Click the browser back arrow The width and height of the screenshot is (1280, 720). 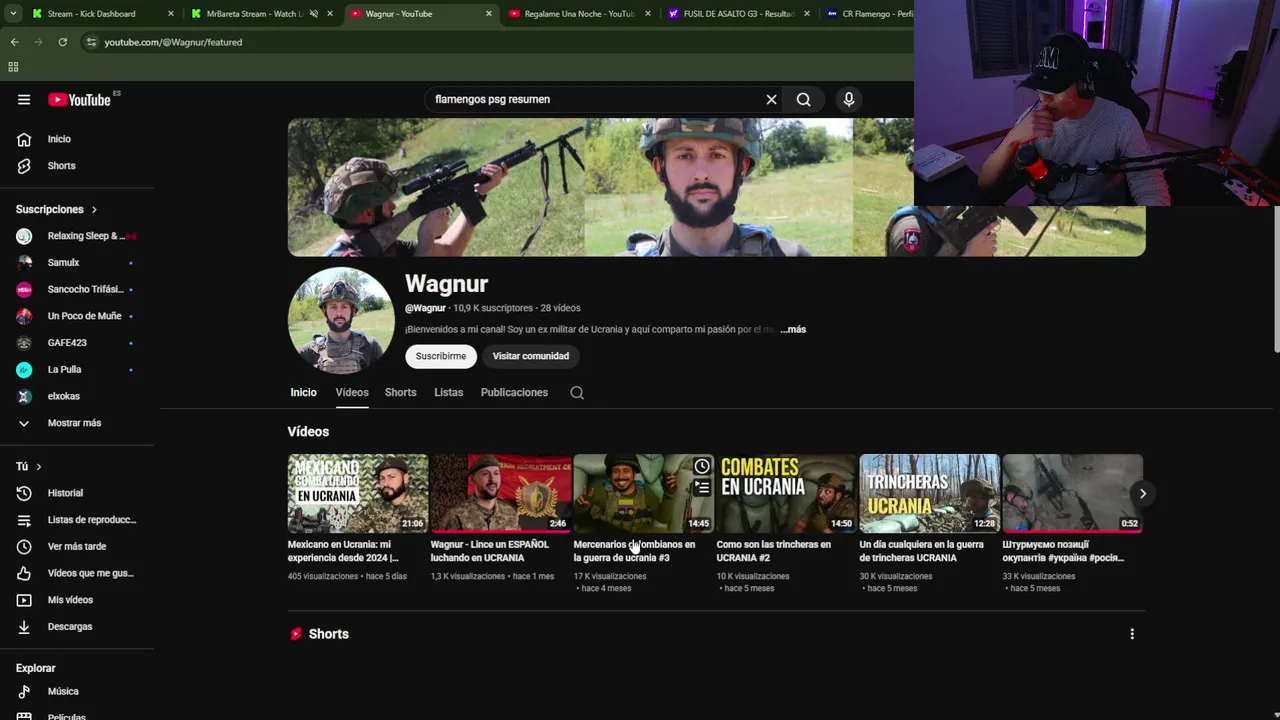pyautogui.click(x=14, y=42)
